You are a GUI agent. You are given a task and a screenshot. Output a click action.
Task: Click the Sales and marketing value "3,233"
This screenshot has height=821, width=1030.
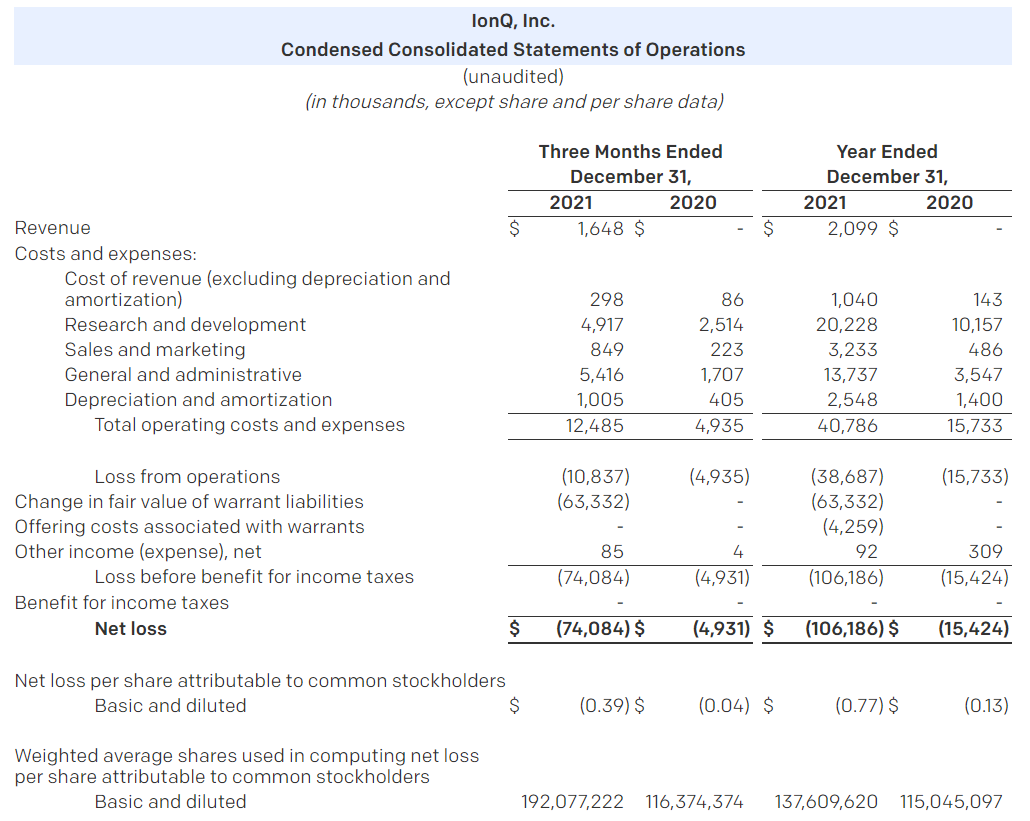(853, 349)
